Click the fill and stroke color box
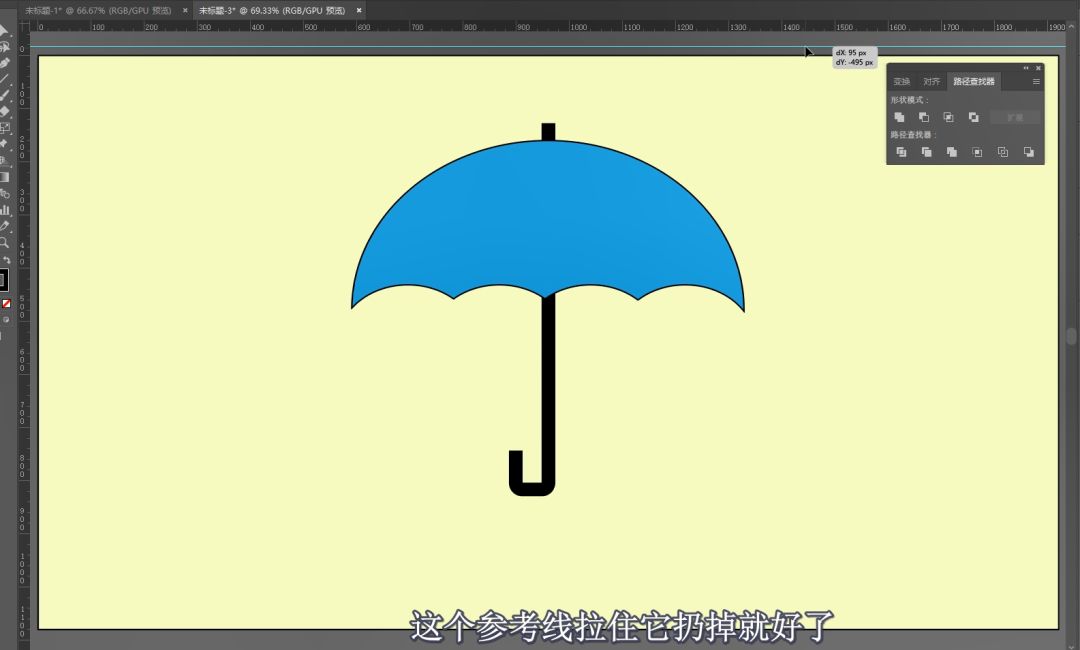 (3, 280)
